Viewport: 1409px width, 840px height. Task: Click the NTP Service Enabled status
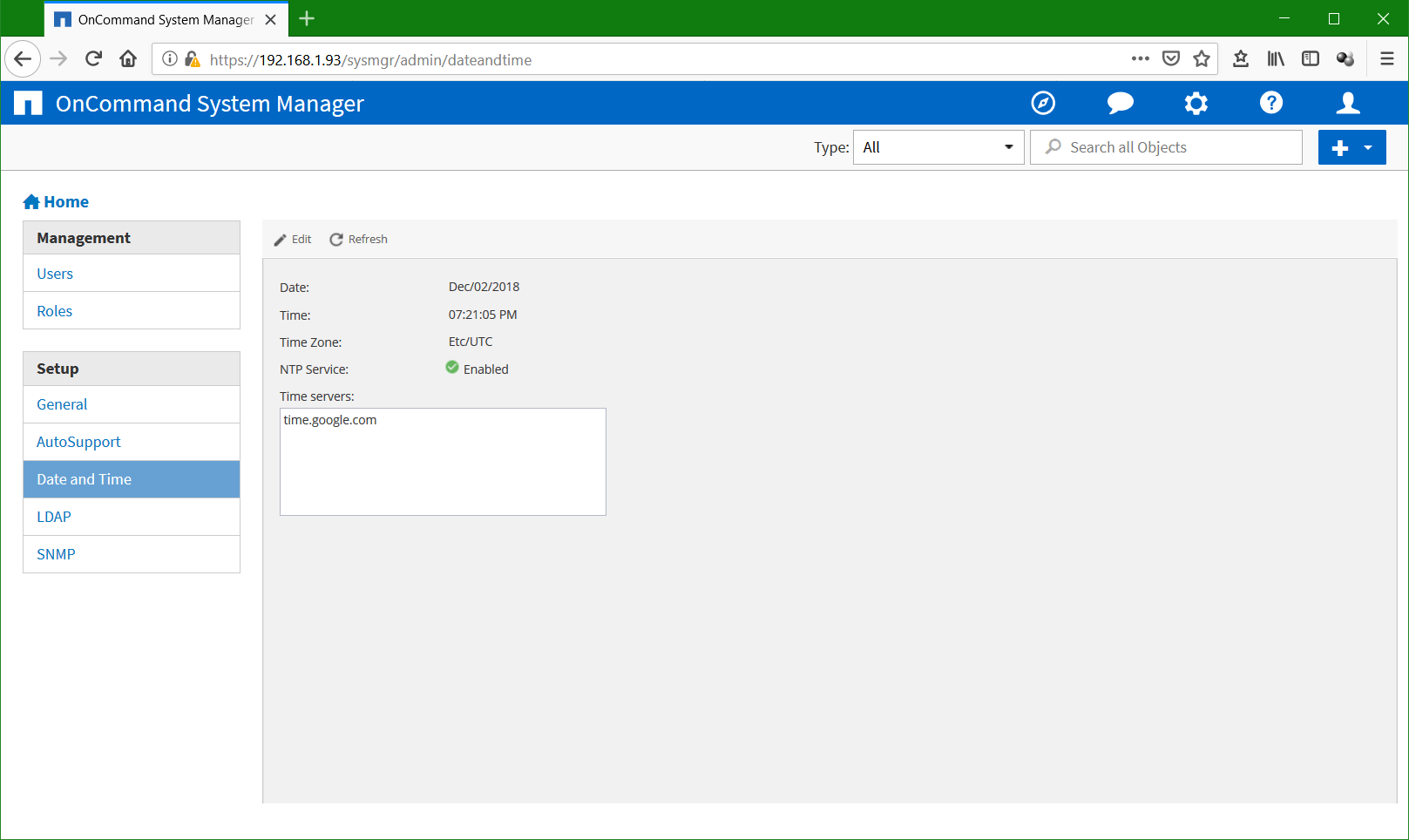(x=477, y=369)
